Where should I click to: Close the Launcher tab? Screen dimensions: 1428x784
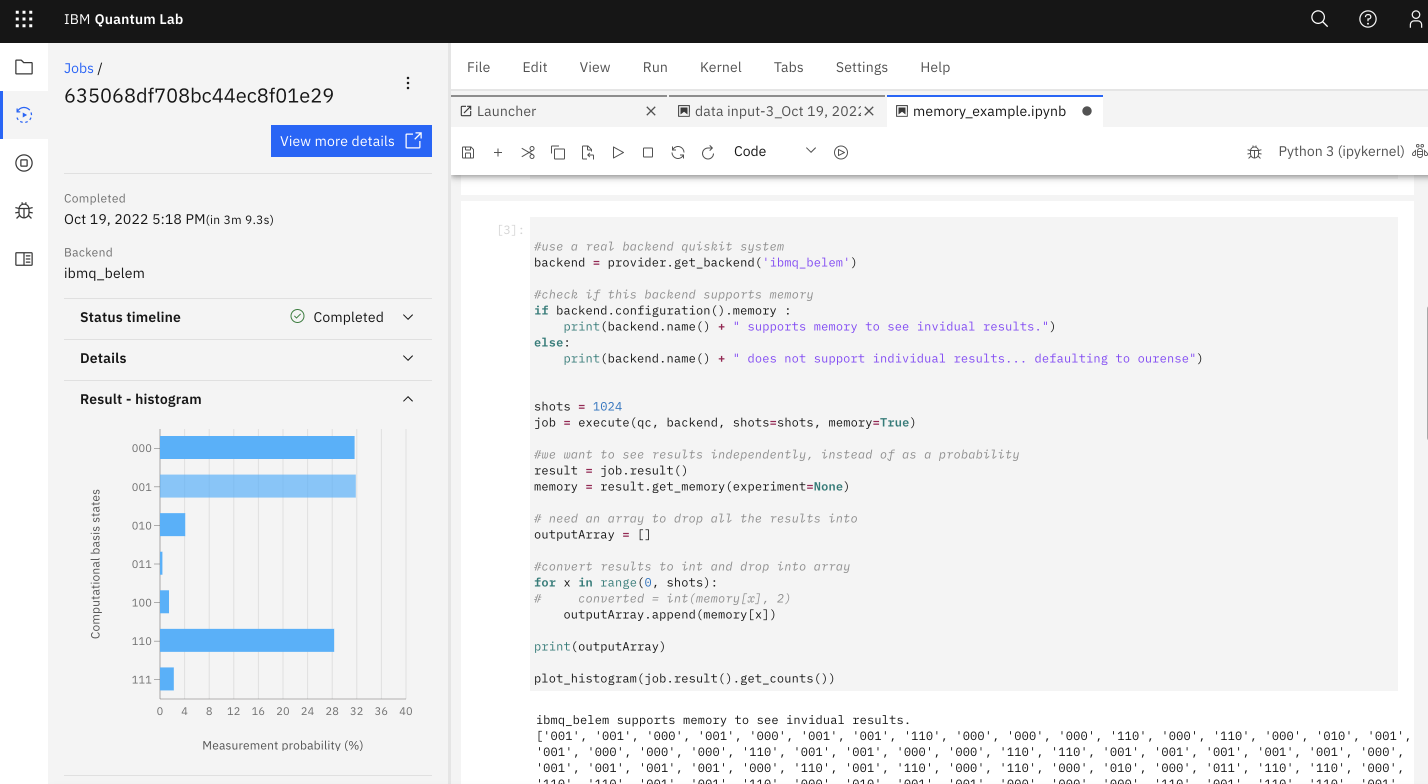pos(651,111)
